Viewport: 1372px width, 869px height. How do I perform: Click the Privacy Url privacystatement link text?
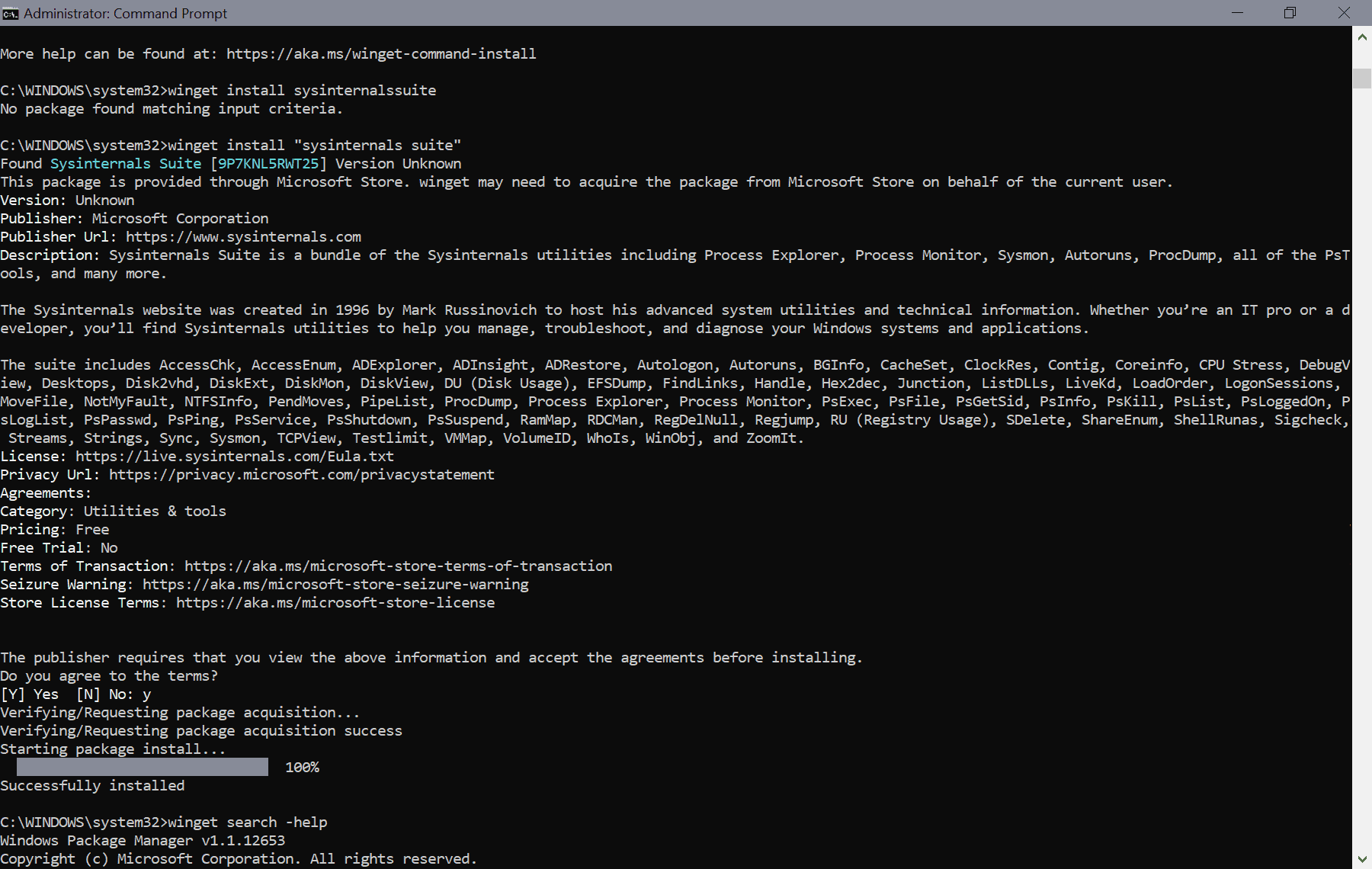click(x=302, y=475)
